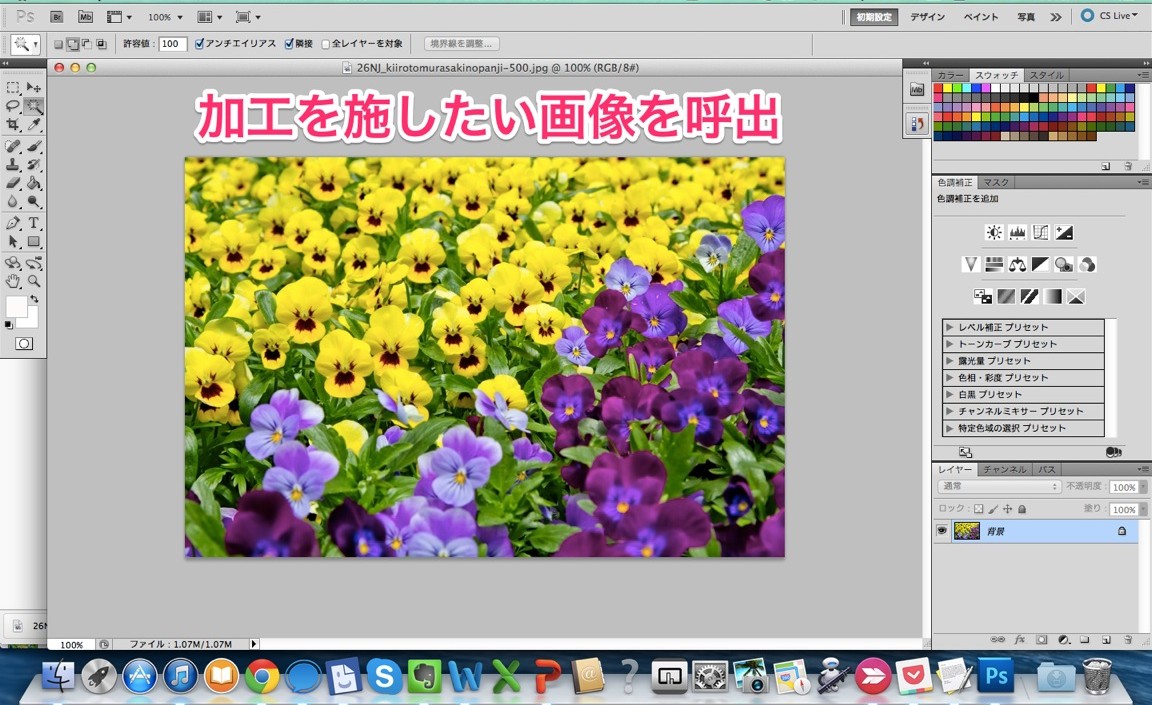
Task: Disable the アンチエイリアス checkbox
Action: [x=197, y=43]
